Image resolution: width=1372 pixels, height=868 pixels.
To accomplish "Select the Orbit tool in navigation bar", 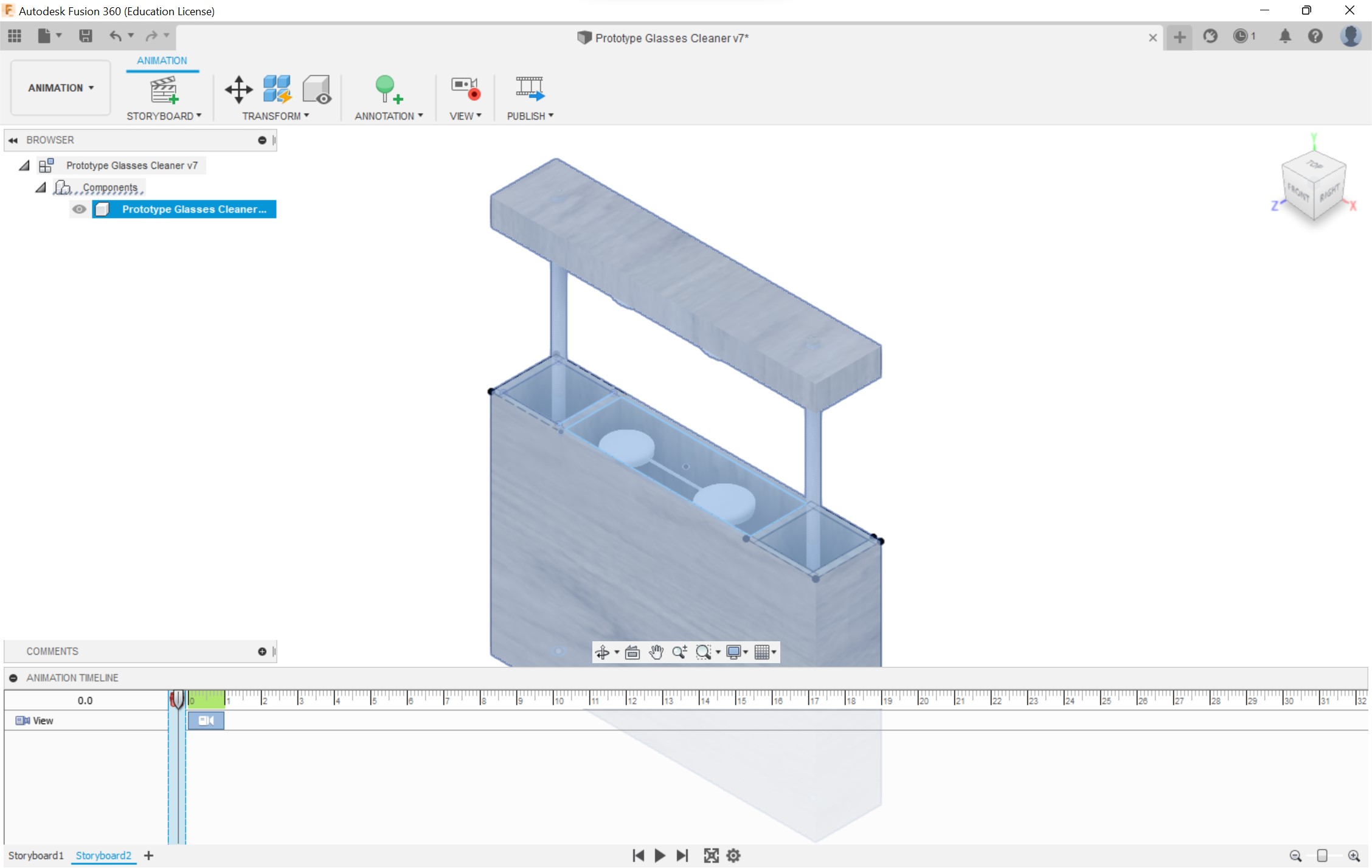I will coord(602,652).
